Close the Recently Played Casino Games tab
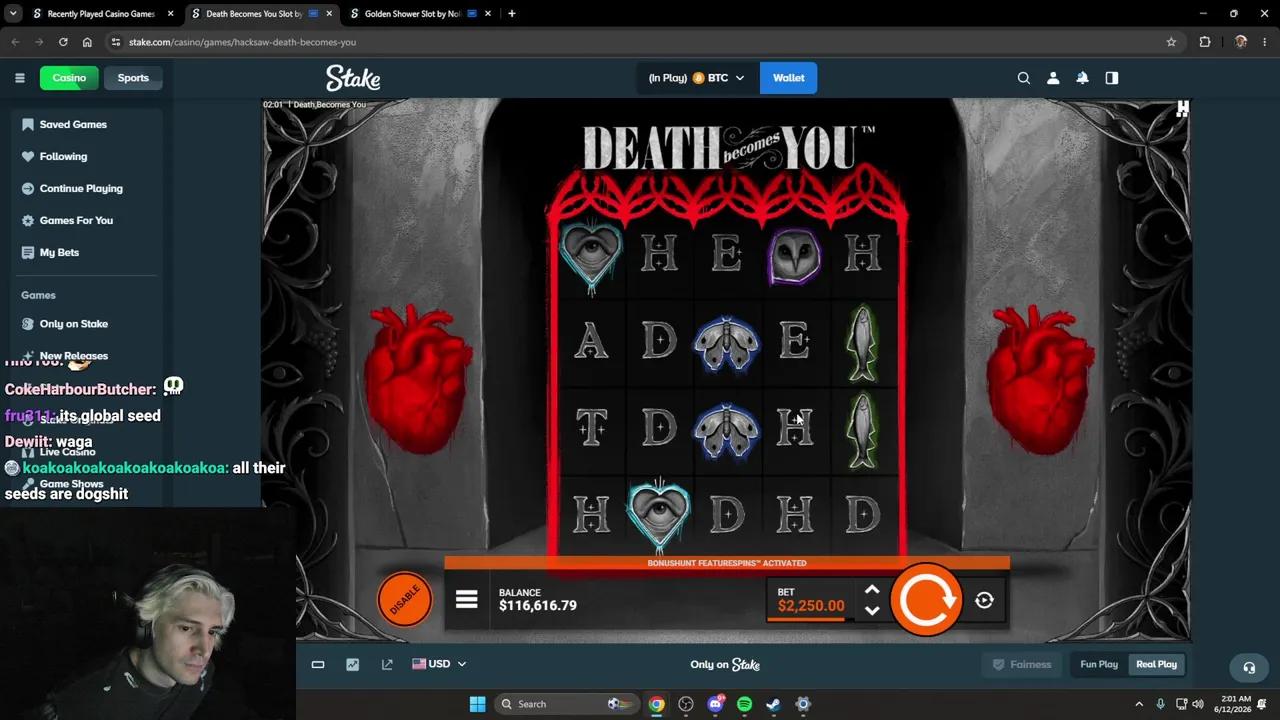1280x720 pixels. pos(170,14)
